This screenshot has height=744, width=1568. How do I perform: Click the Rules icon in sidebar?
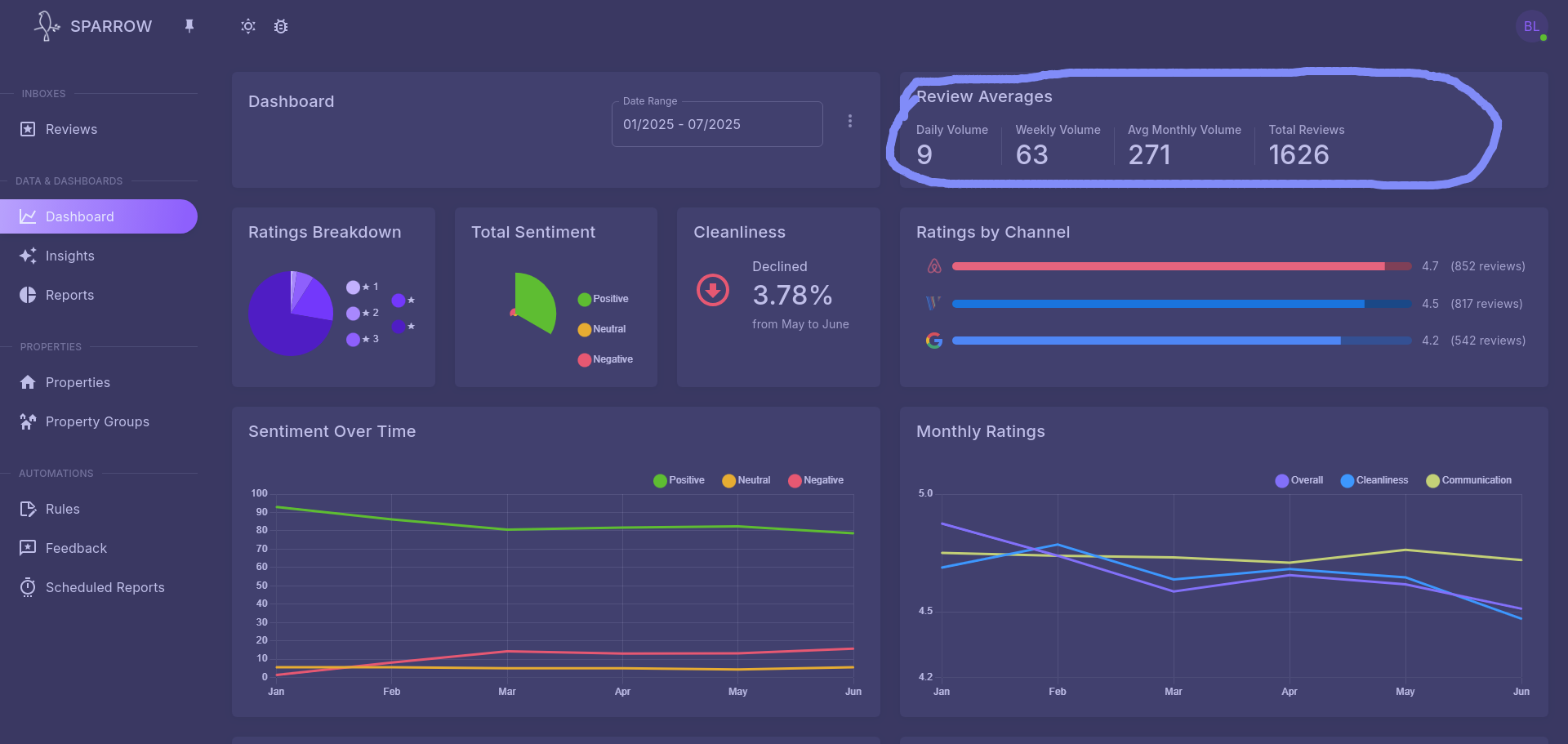coord(28,509)
